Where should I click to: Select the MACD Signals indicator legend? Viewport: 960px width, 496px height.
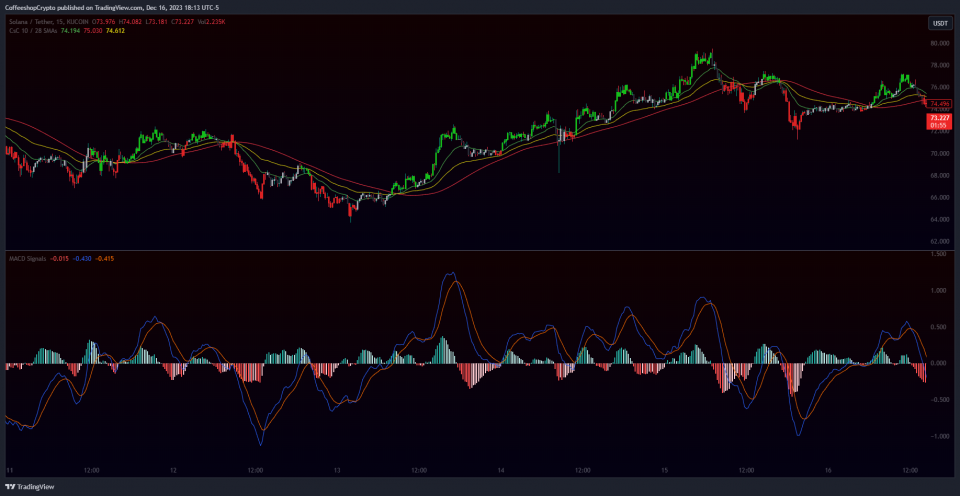click(x=27, y=258)
